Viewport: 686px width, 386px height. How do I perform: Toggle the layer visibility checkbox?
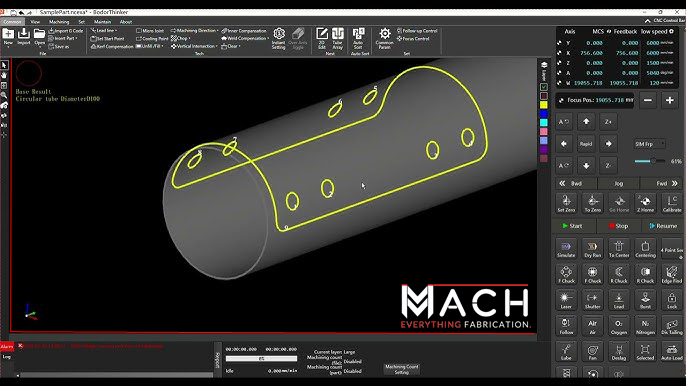pyautogui.click(x=543, y=87)
